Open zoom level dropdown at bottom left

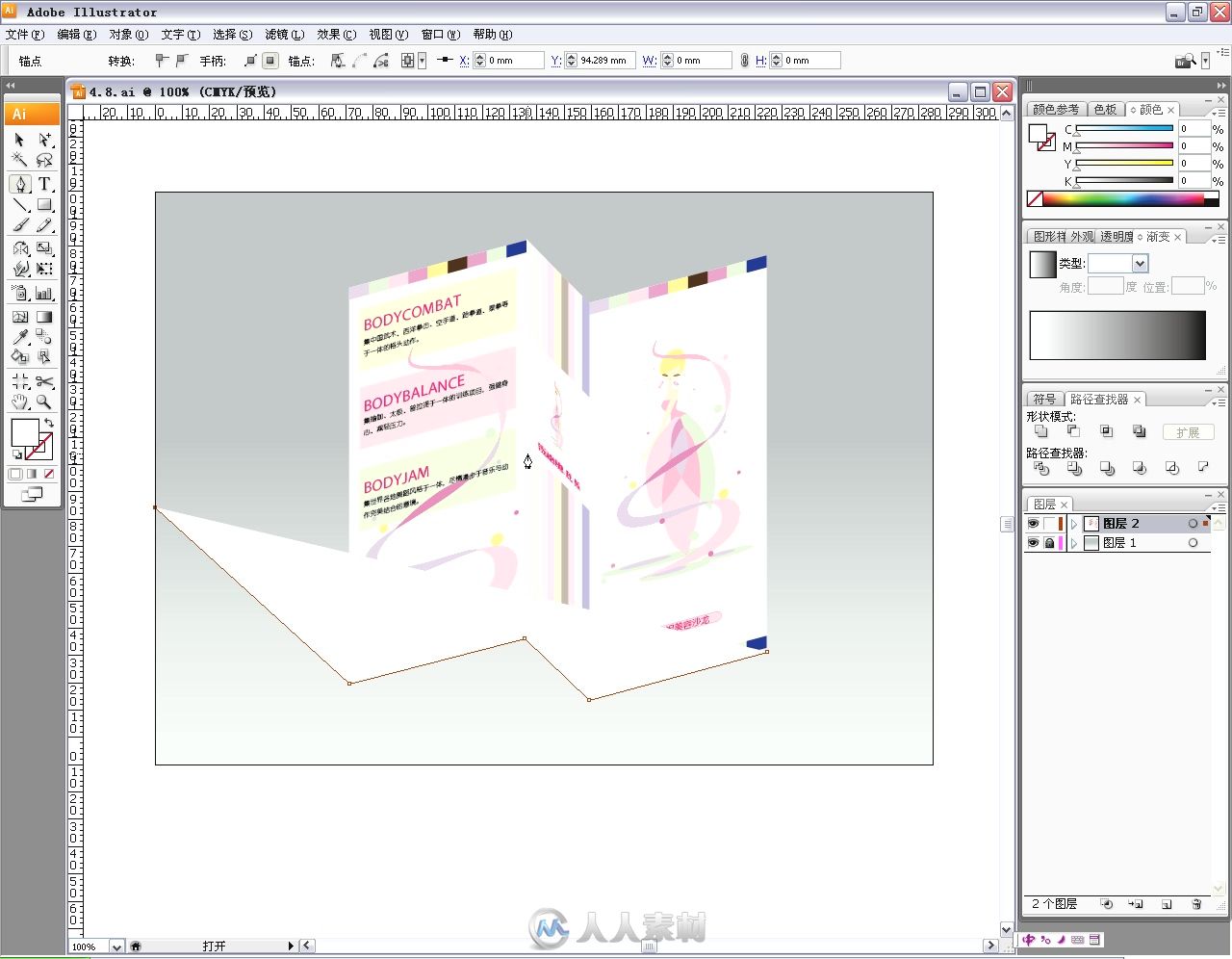[116, 946]
